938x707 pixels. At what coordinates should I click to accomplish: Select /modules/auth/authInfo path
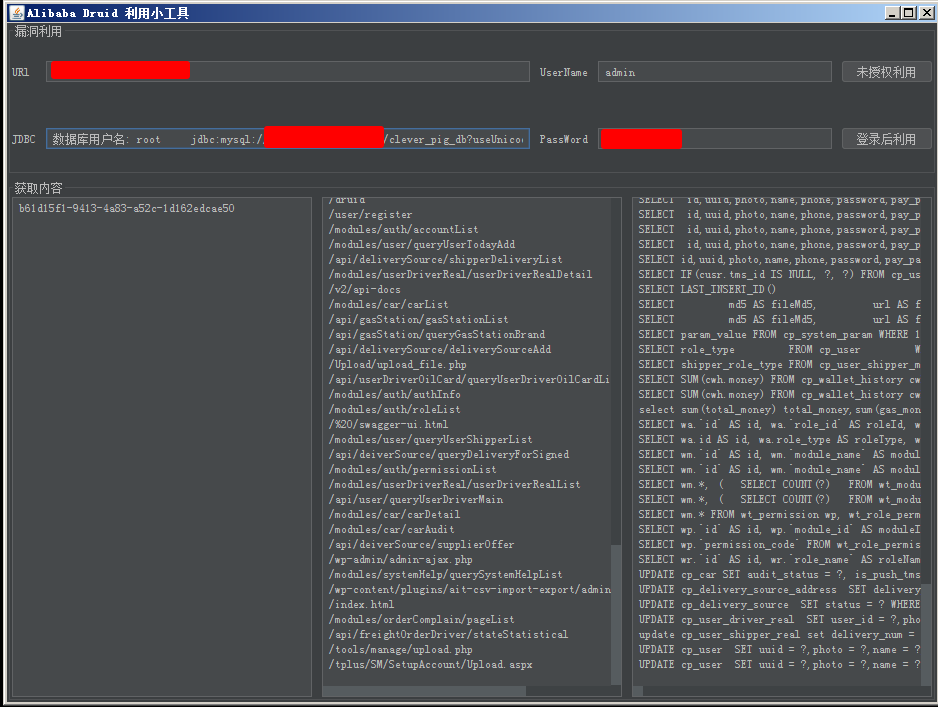tap(394, 394)
